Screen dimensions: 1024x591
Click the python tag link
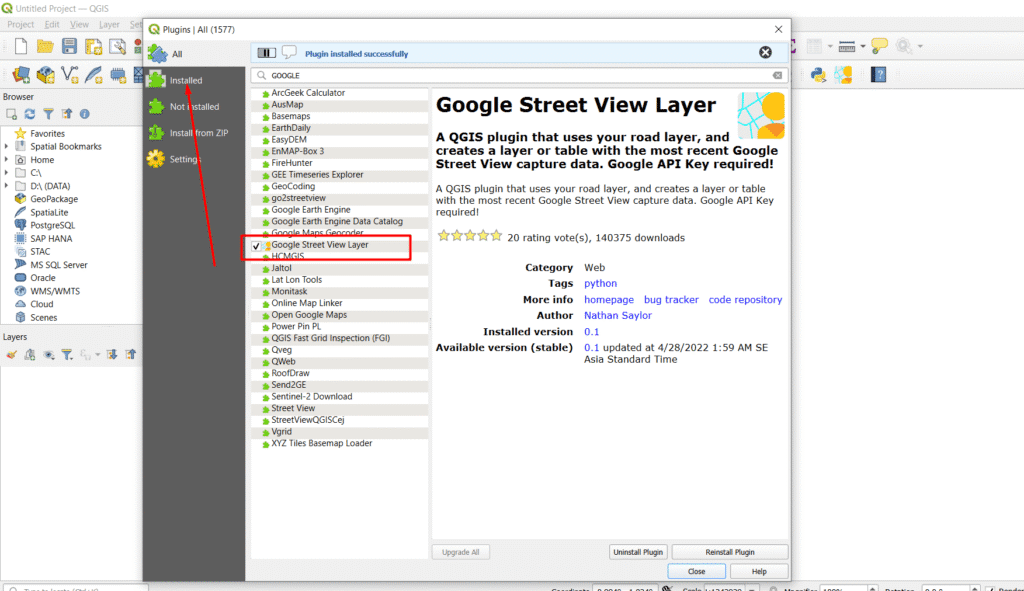tap(600, 283)
